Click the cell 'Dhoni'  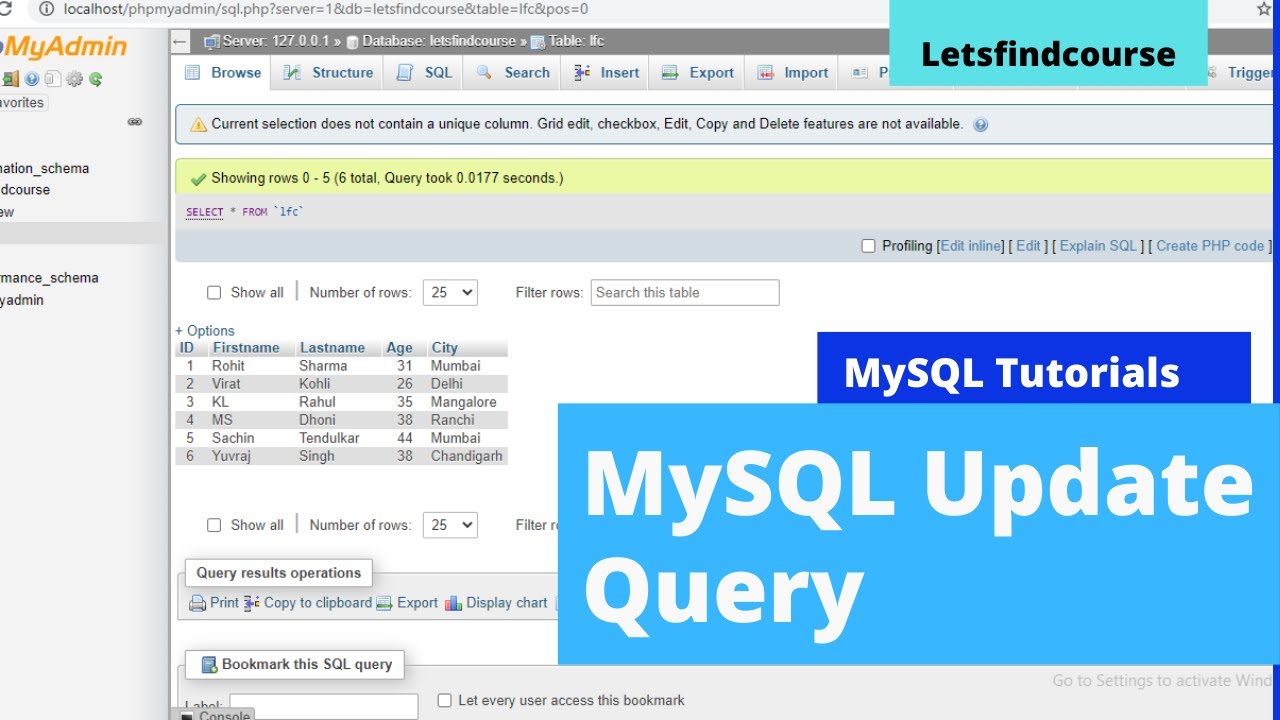click(317, 420)
